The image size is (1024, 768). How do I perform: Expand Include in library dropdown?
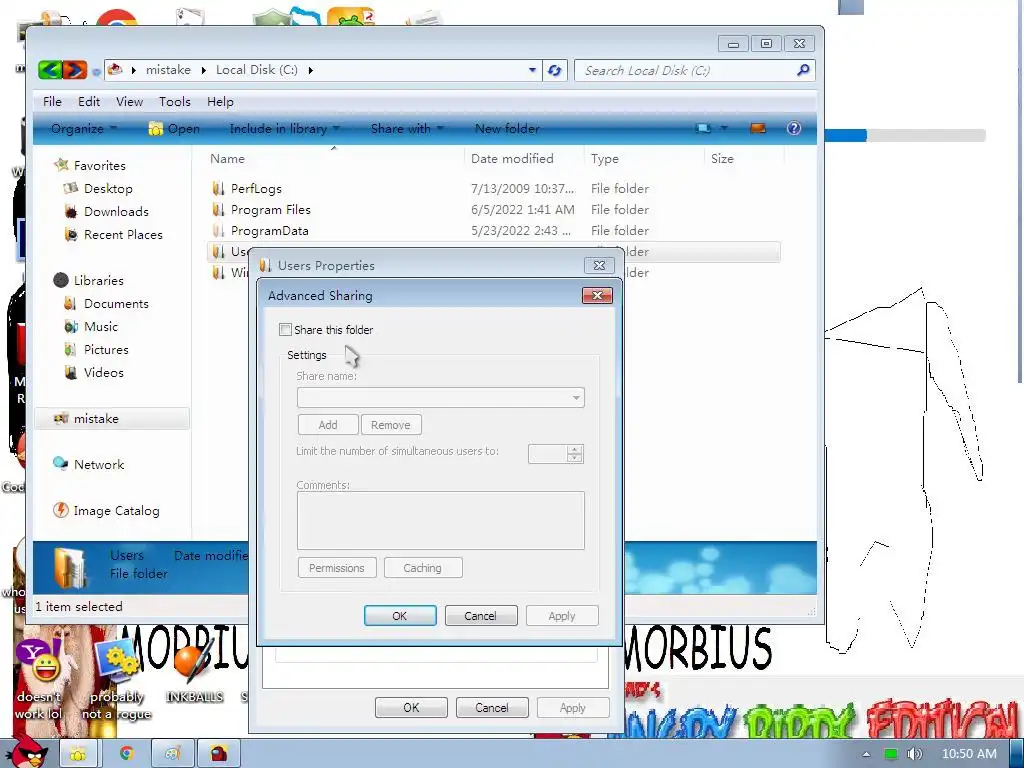coord(285,129)
